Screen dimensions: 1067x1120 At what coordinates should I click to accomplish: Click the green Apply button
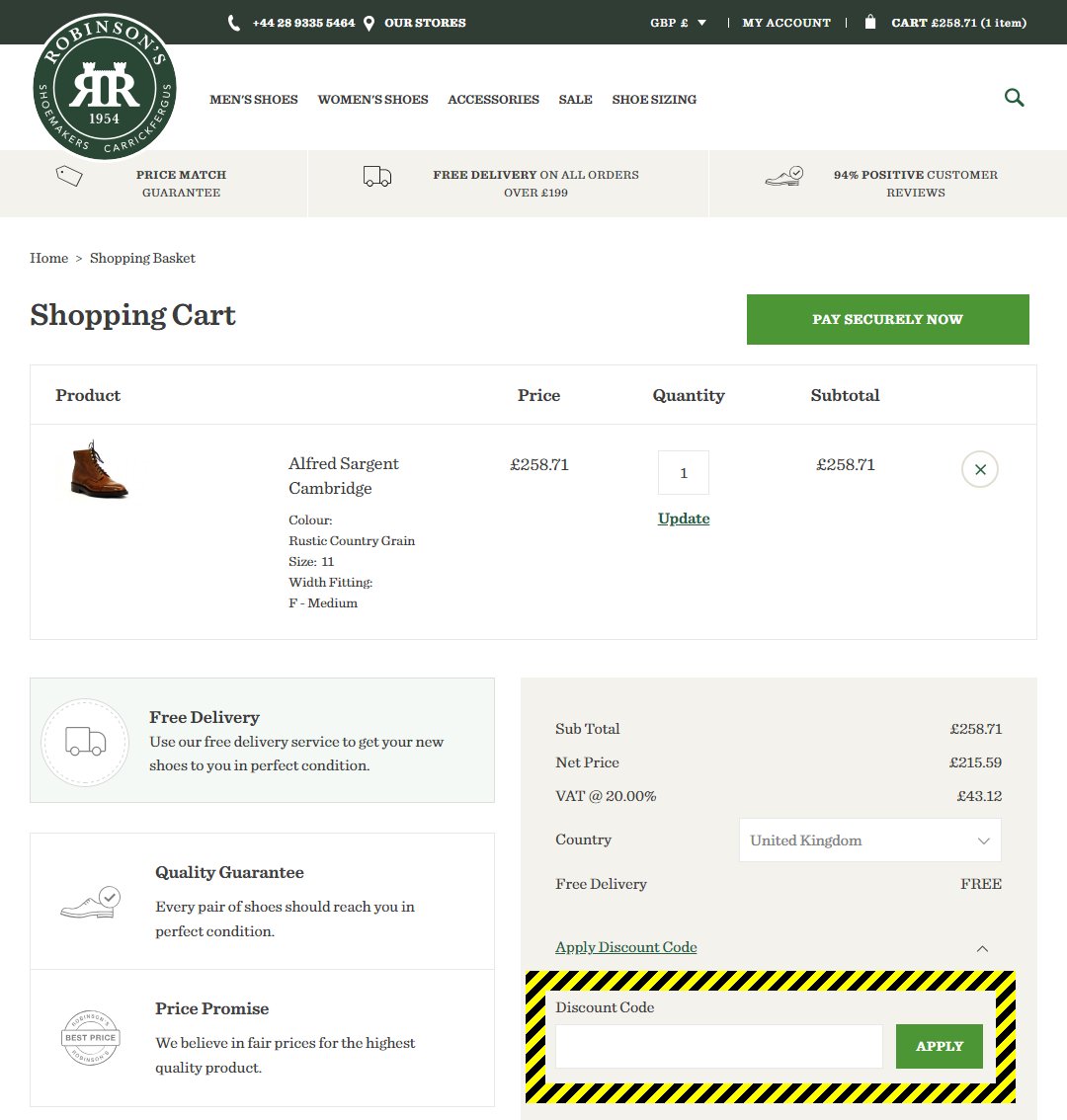pos(940,1047)
